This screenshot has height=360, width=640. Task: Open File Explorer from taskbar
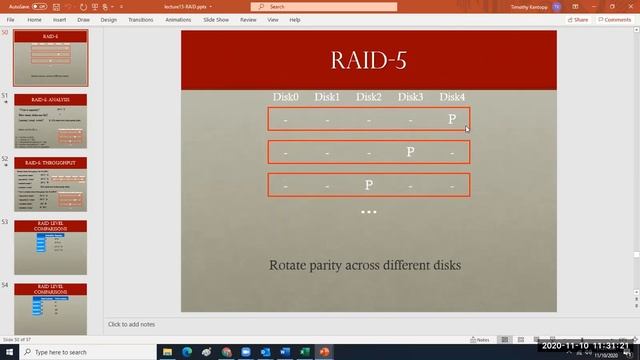pos(167,352)
